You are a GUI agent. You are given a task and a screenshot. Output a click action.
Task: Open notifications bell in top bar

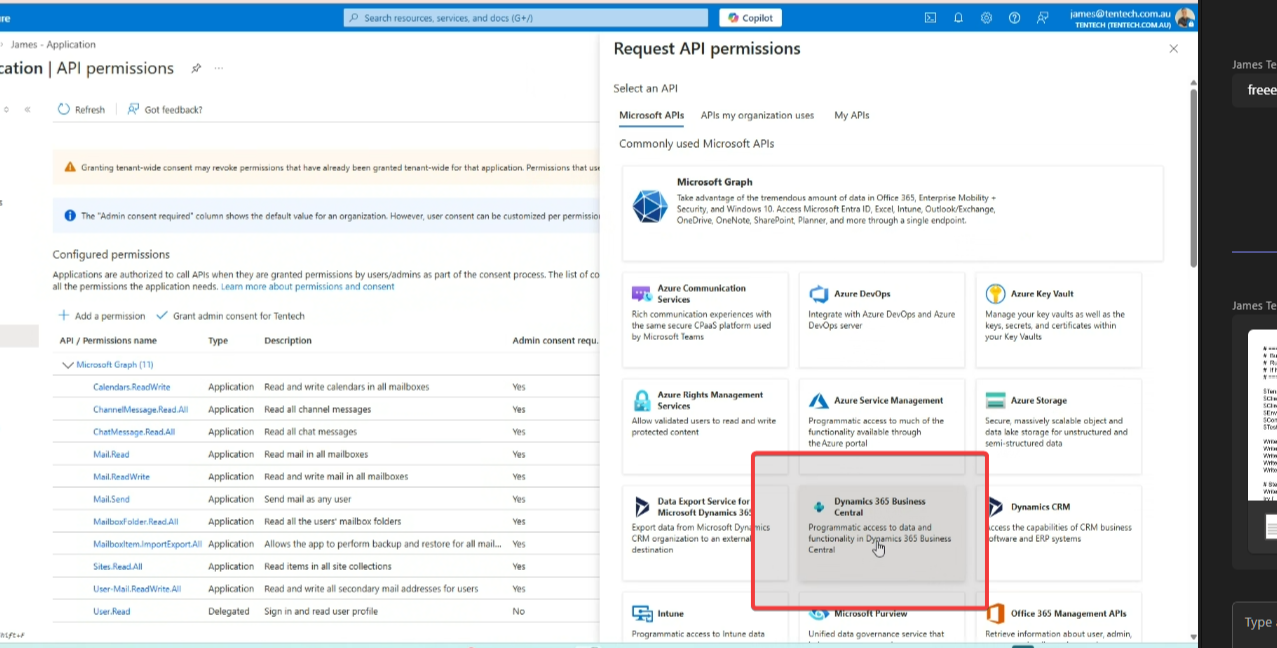[958, 17]
